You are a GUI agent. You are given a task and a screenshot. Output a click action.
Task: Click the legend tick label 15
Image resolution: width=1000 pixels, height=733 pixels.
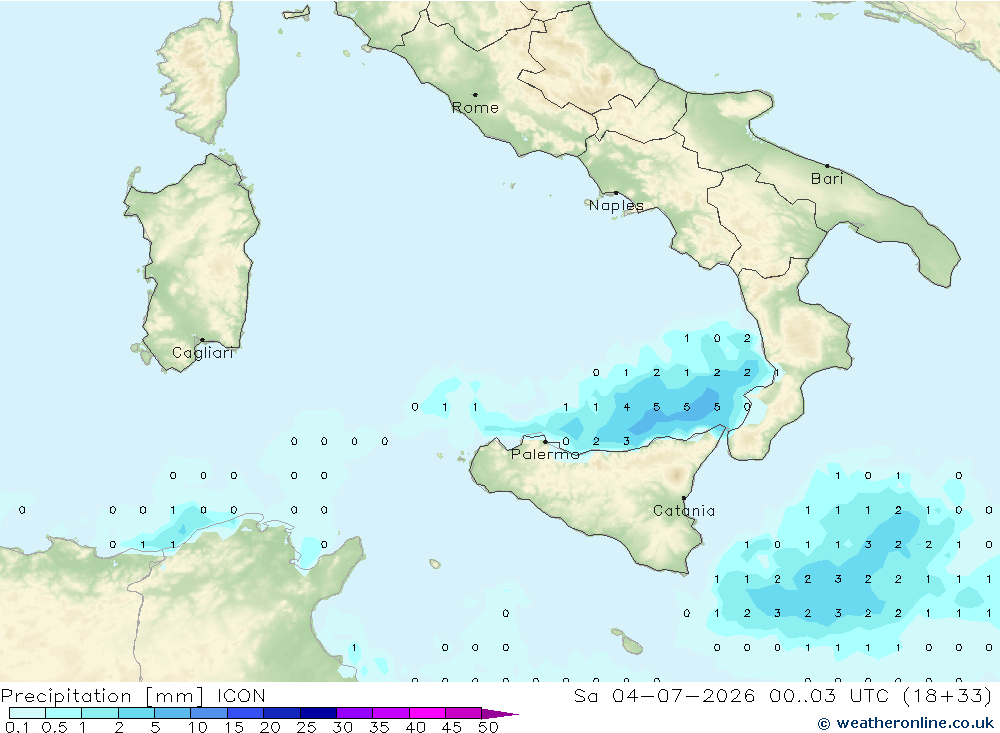coord(234,727)
